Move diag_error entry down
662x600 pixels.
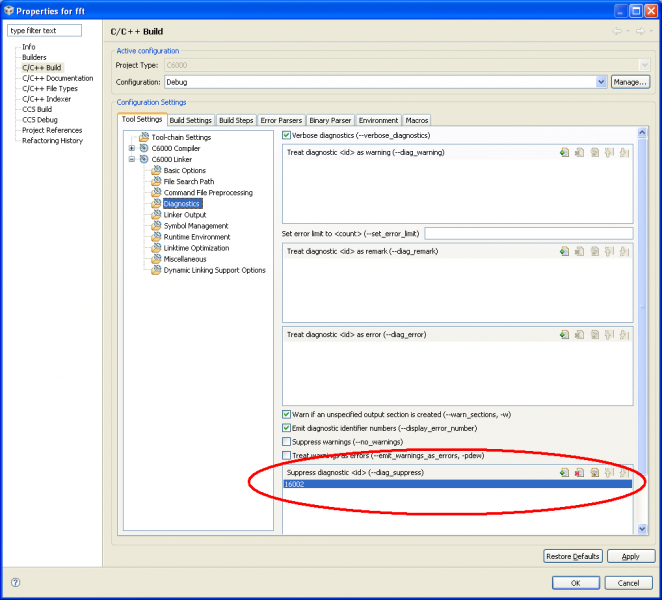[x=624, y=334]
